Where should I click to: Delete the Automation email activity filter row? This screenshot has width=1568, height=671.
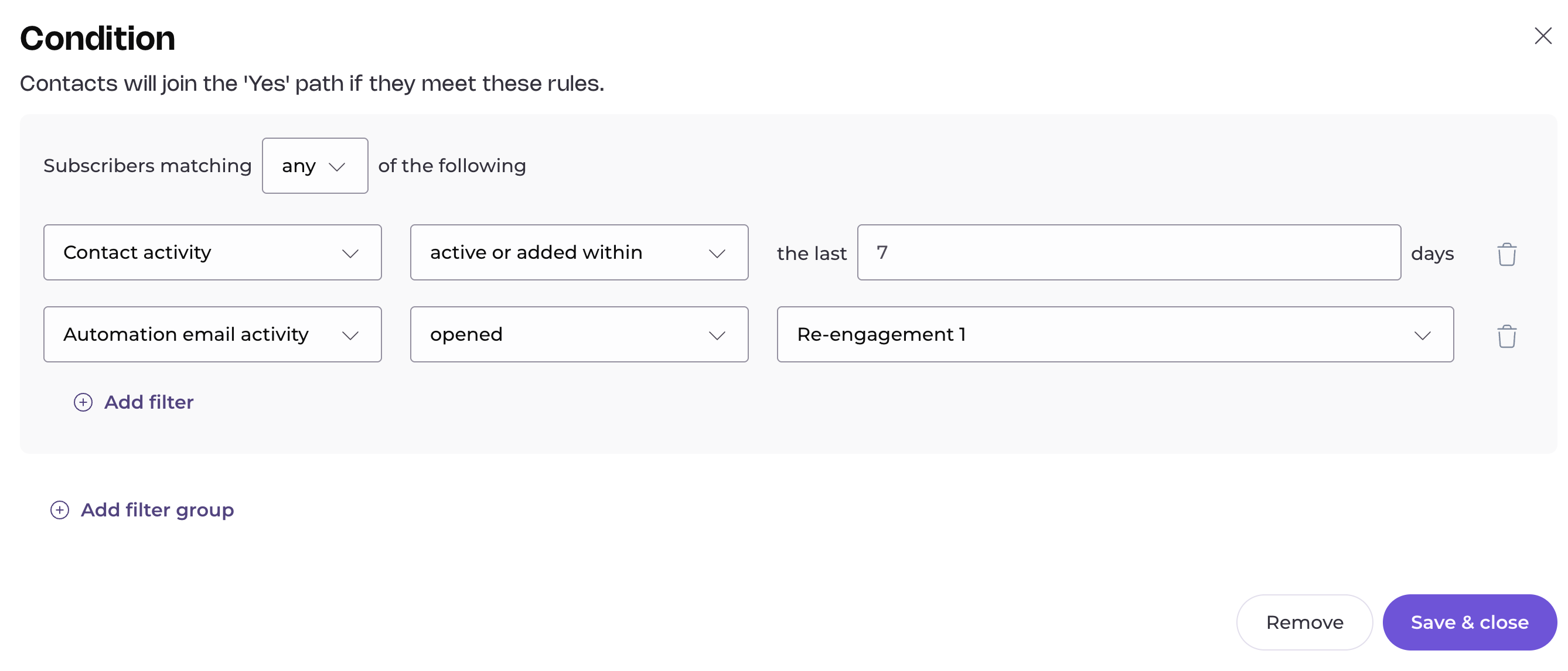click(x=1506, y=336)
